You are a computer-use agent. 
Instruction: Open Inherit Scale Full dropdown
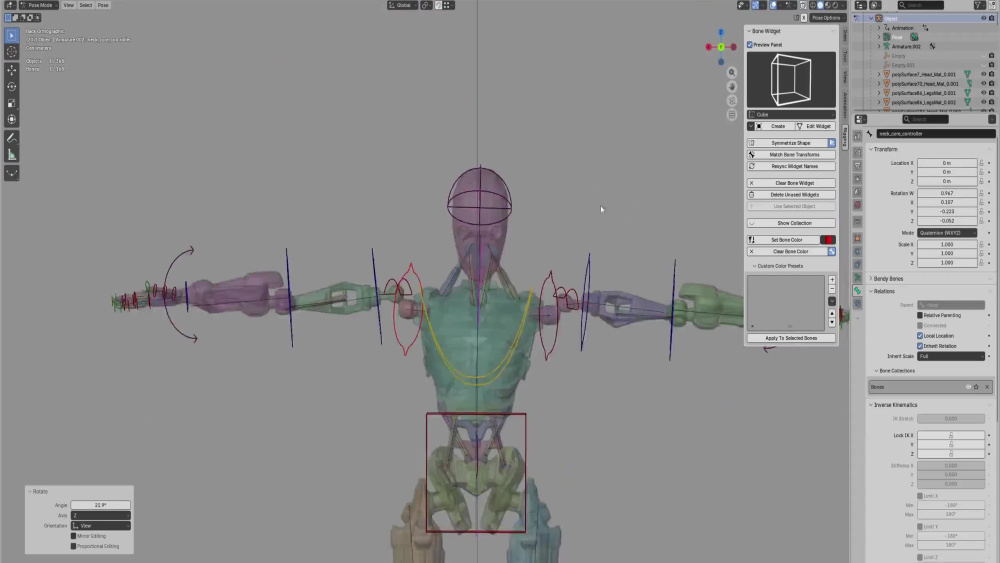point(951,356)
